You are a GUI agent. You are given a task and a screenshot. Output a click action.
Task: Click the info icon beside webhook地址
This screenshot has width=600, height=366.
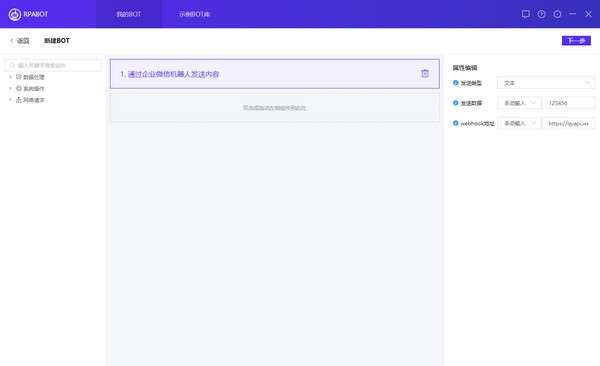point(455,123)
